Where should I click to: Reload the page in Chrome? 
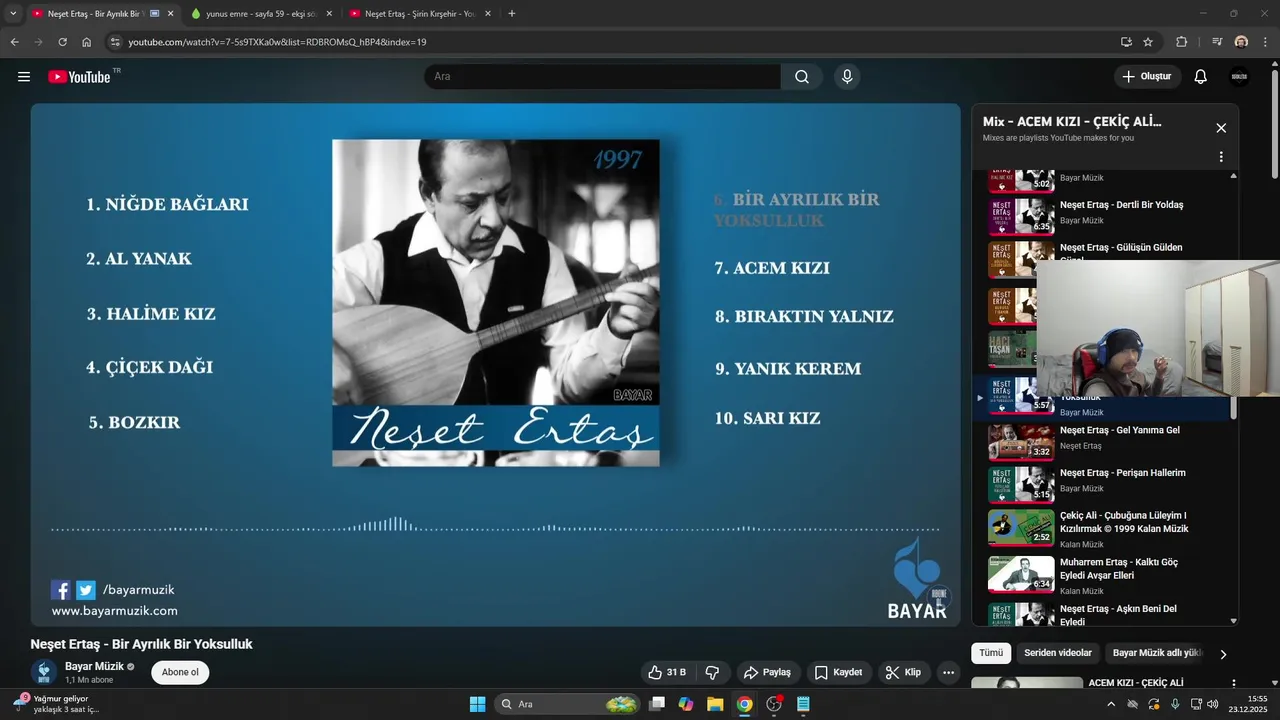[62, 42]
